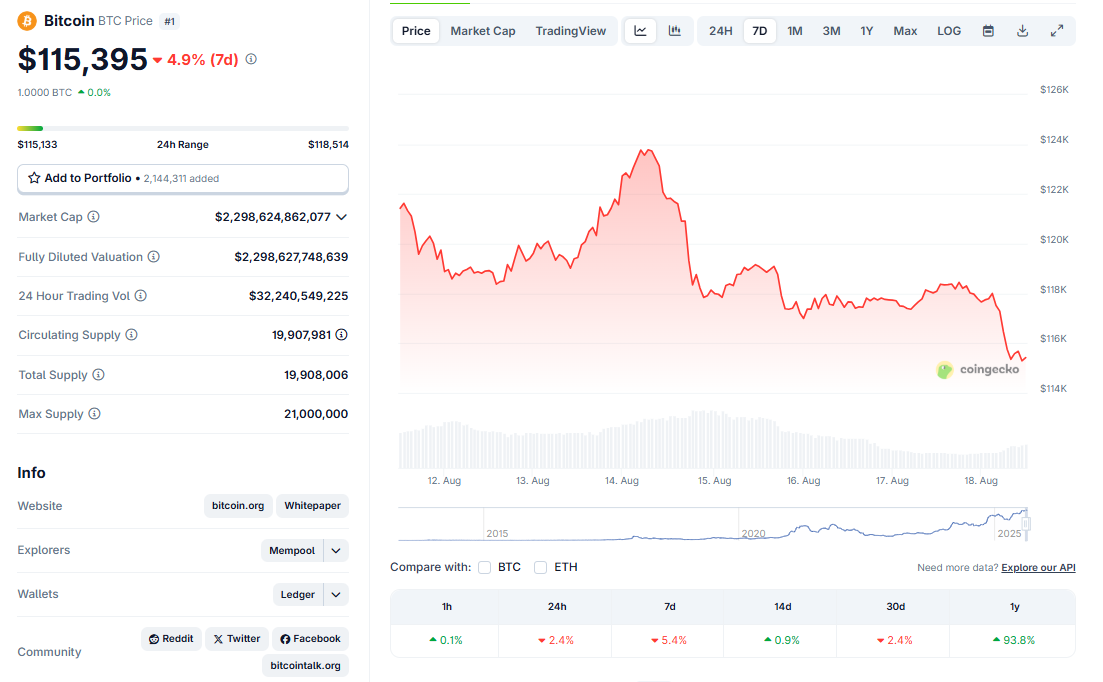
Task: Follow Explore our API link
Action: click(1038, 567)
